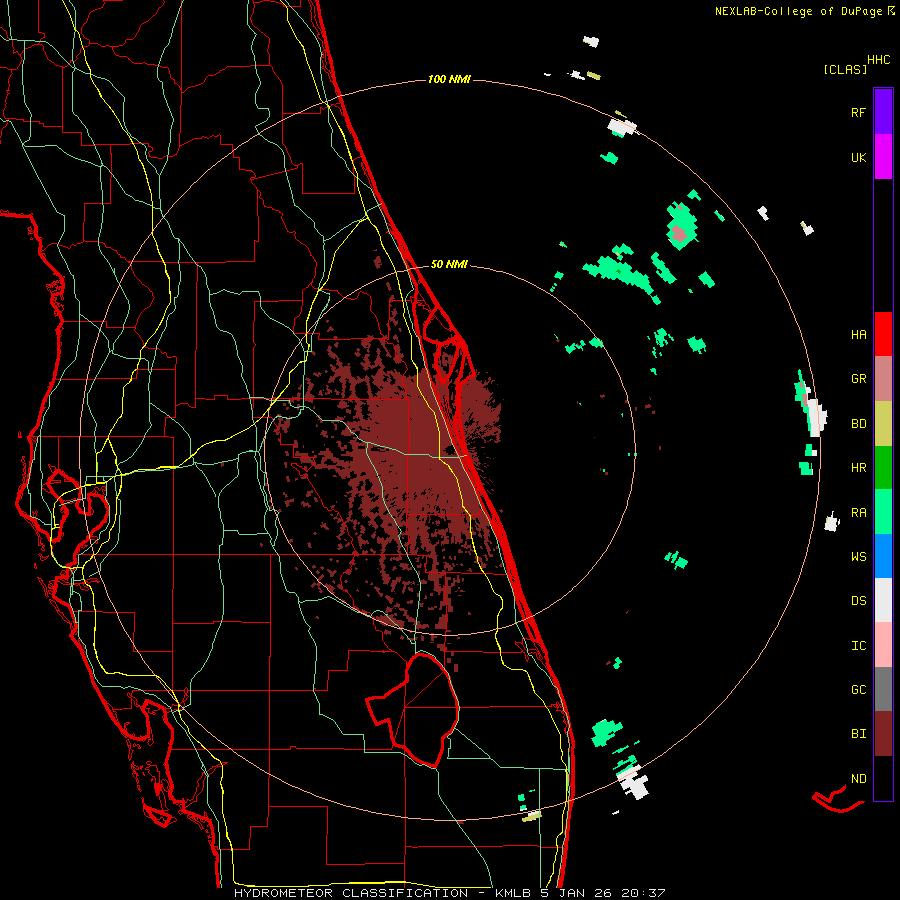Click the IC pink legend swatch
The image size is (900, 900).
pos(883,645)
